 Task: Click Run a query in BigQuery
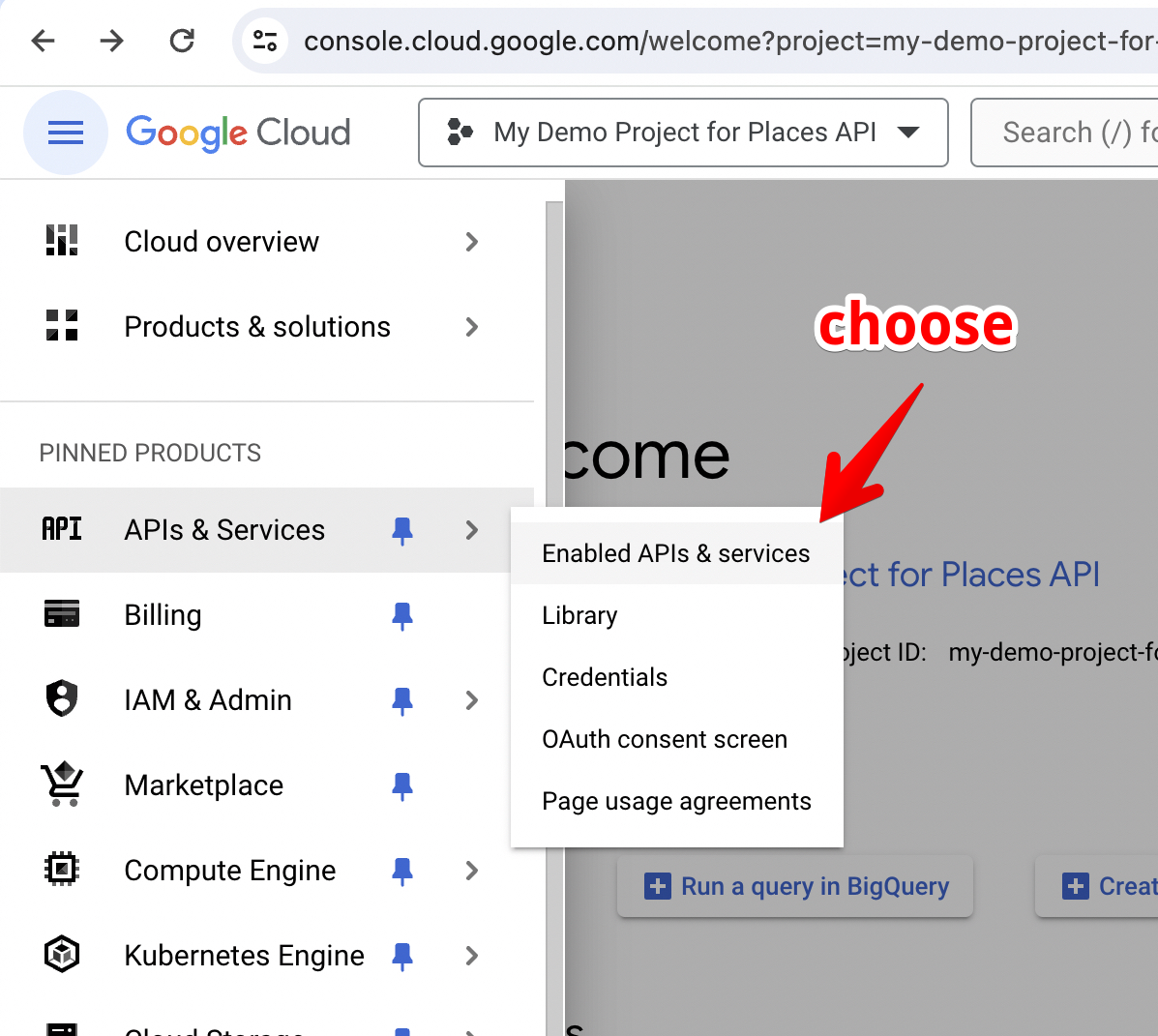pos(794,886)
